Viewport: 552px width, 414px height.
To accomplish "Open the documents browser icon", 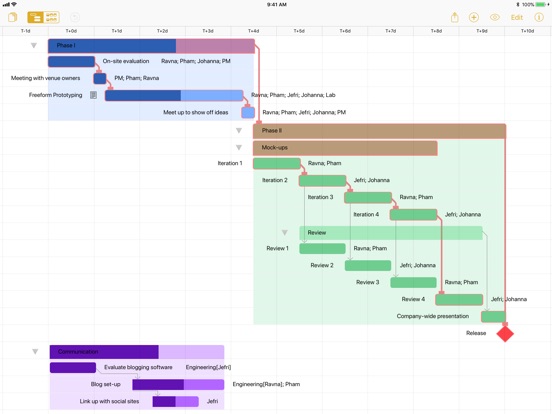I will point(13,17).
